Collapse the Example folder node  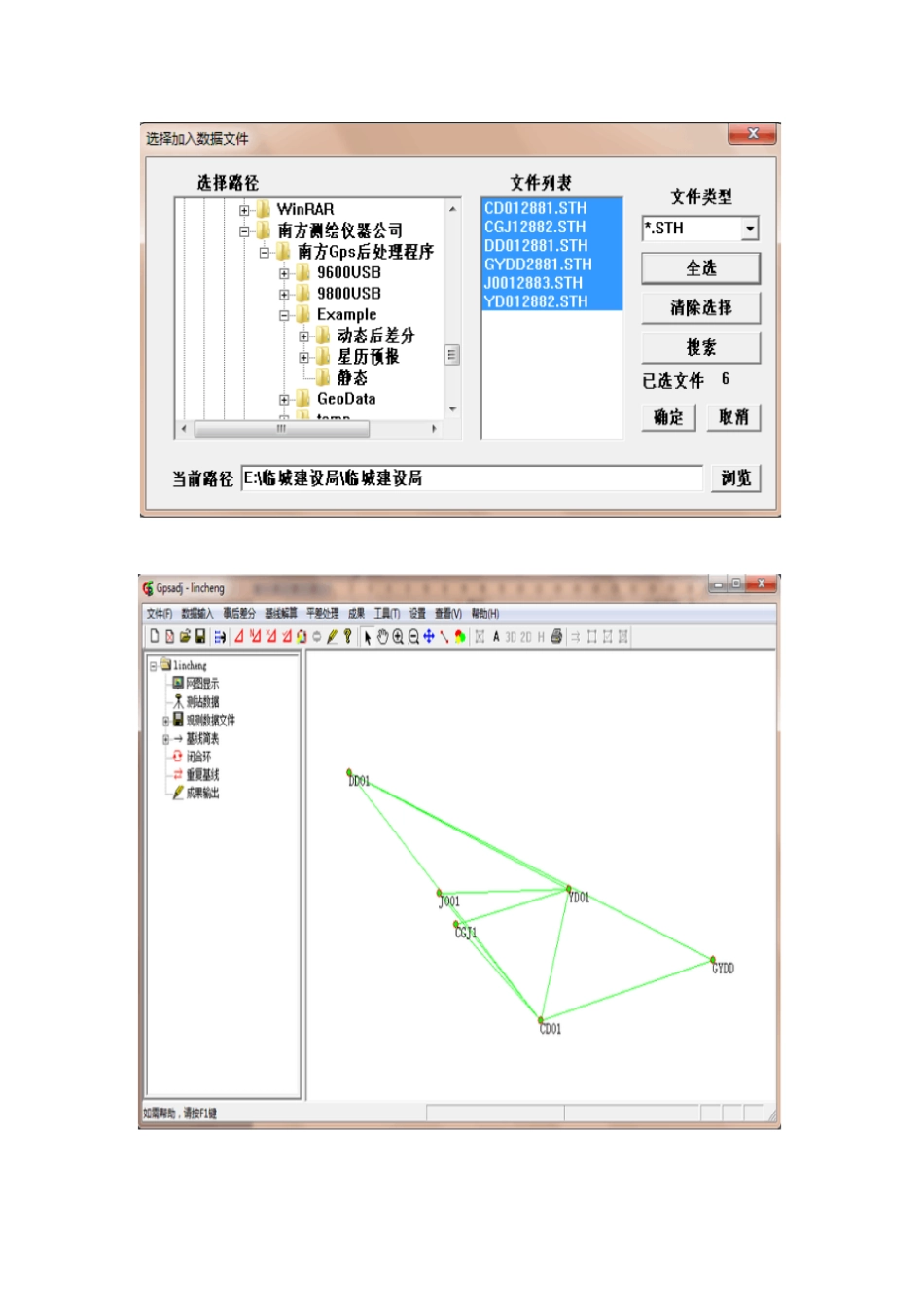click(x=284, y=315)
